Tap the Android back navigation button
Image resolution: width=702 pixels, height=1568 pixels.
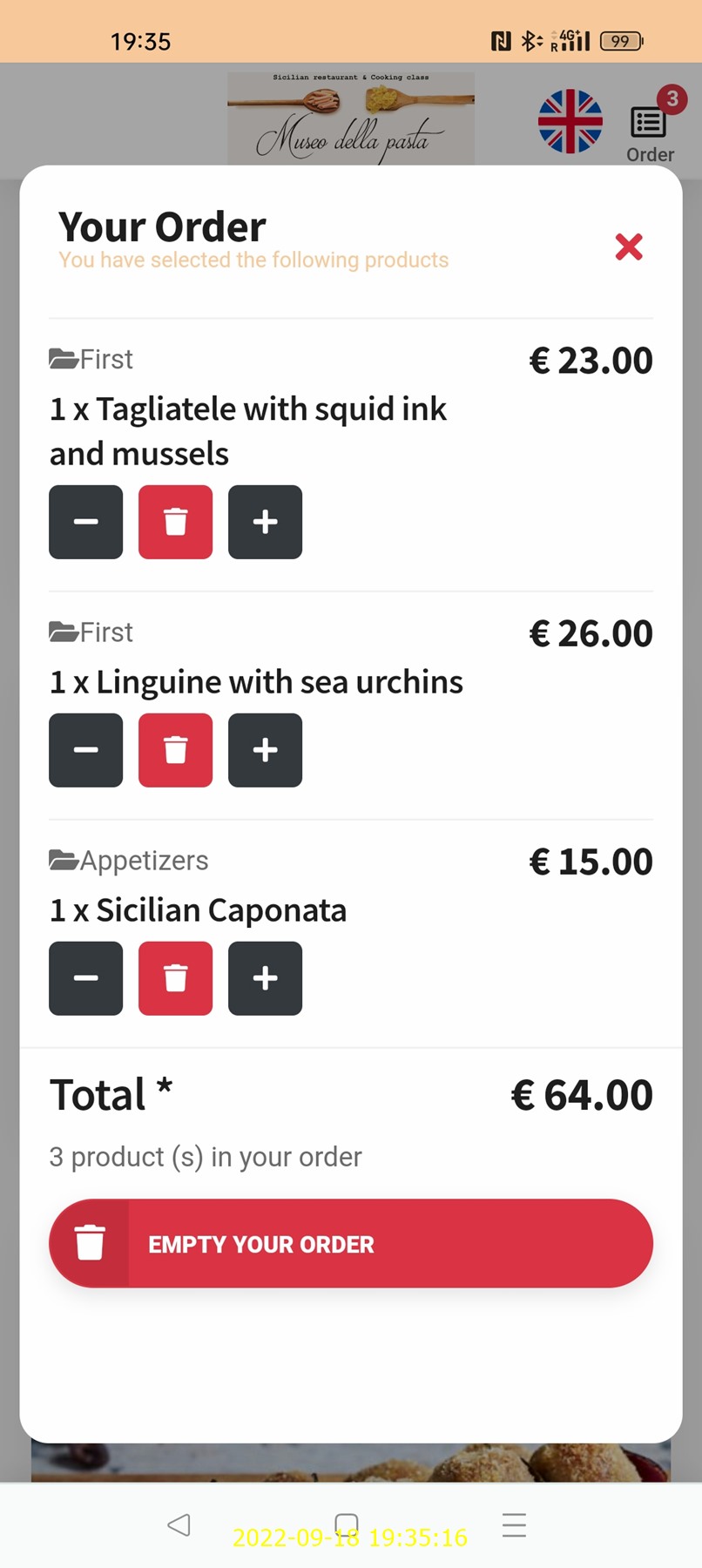tap(179, 1524)
